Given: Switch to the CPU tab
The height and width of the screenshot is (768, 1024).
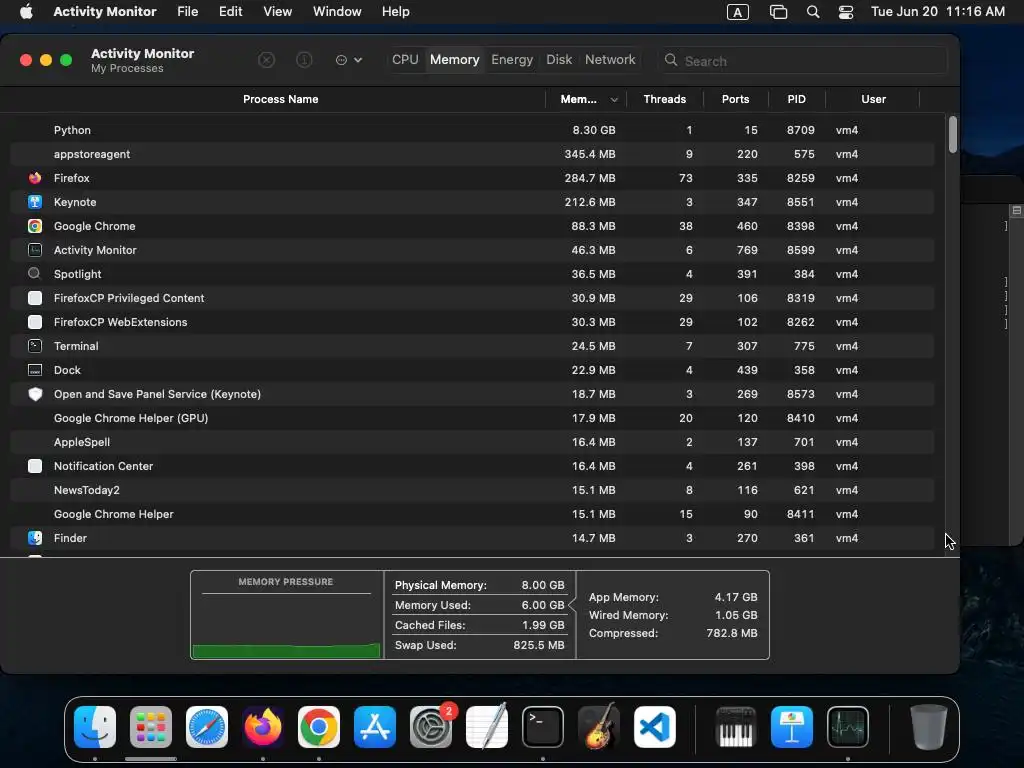Looking at the screenshot, I should [405, 59].
